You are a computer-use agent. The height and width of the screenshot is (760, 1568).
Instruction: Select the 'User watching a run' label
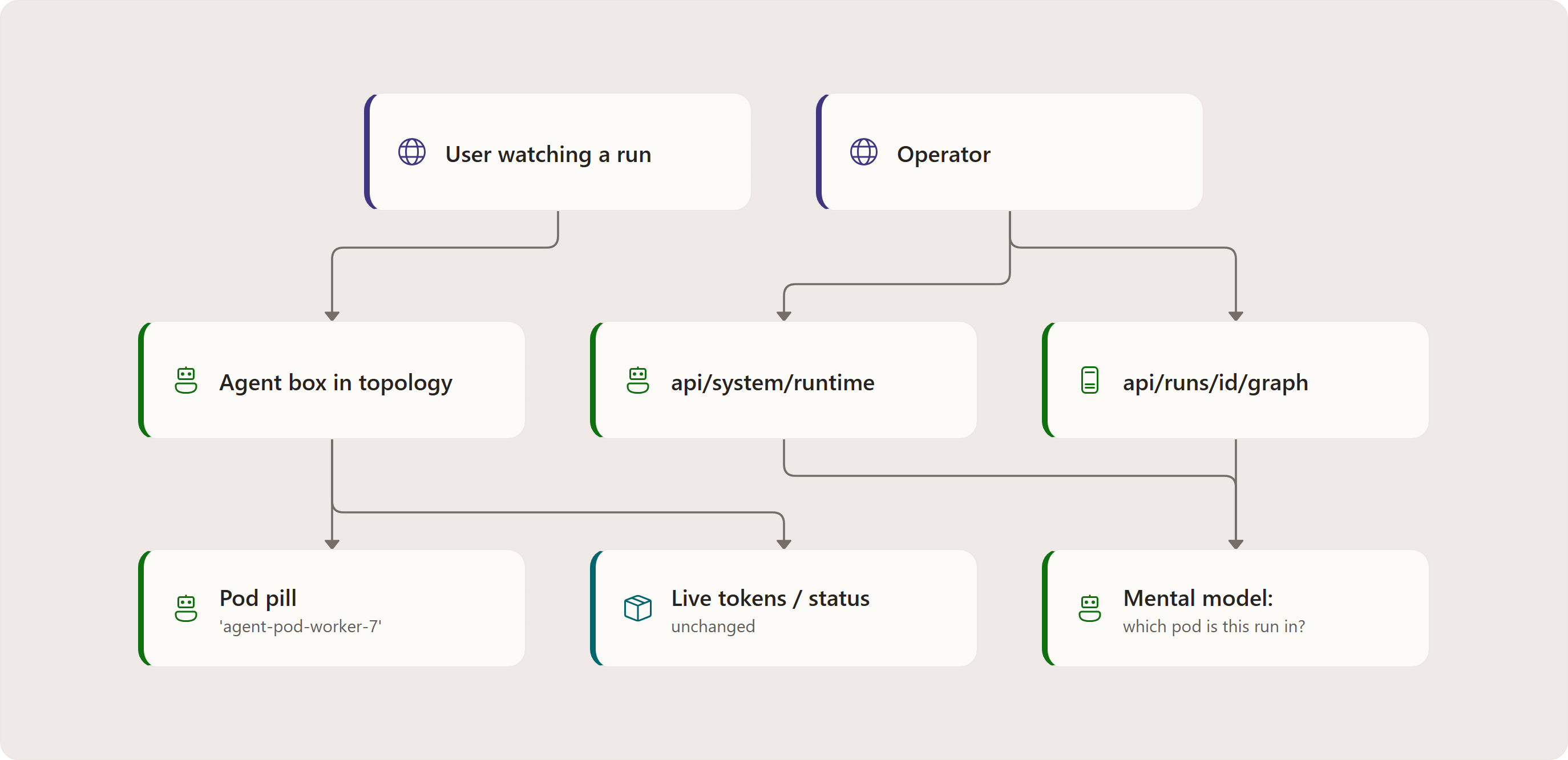pyautogui.click(x=548, y=155)
